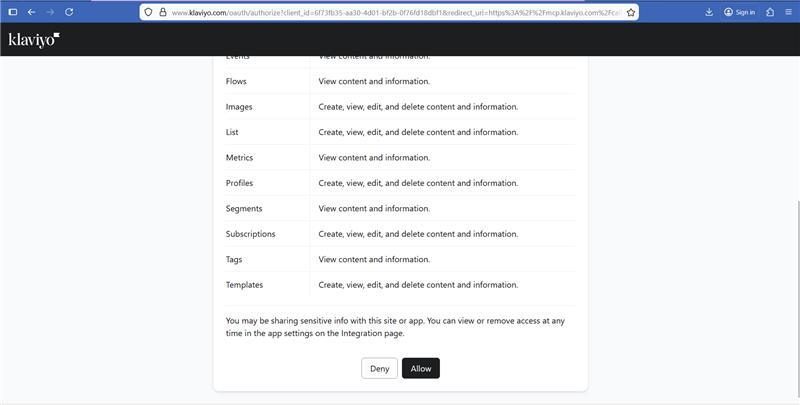Bookmark this page with the star icon
The height and width of the screenshot is (405, 800).
631,12
